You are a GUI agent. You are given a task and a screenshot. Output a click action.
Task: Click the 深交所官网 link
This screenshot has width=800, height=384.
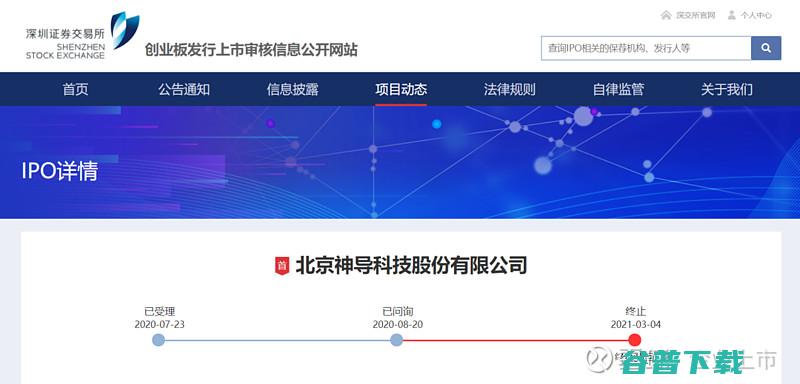pyautogui.click(x=696, y=15)
